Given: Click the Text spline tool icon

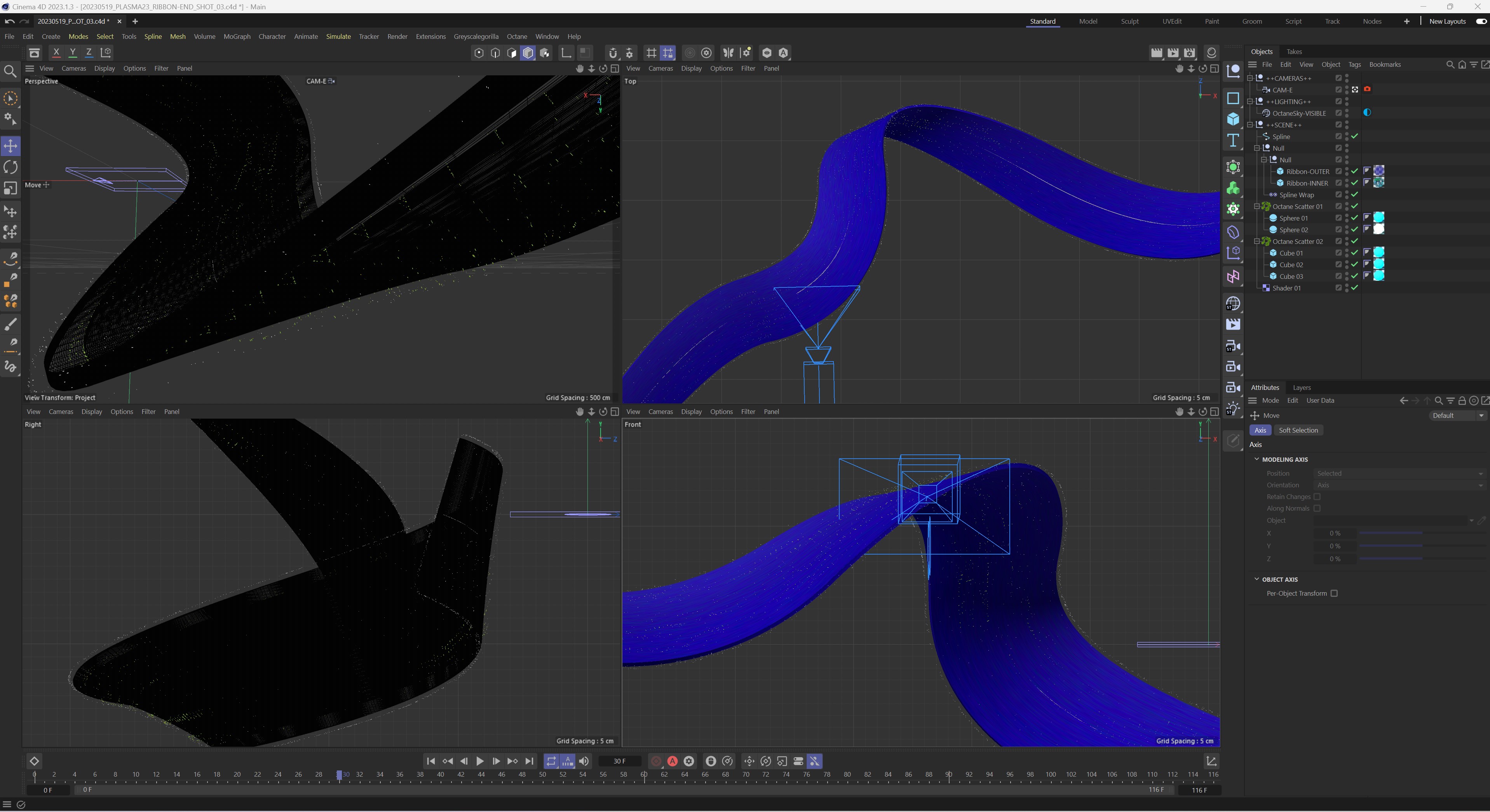Looking at the screenshot, I should click(x=1233, y=141).
